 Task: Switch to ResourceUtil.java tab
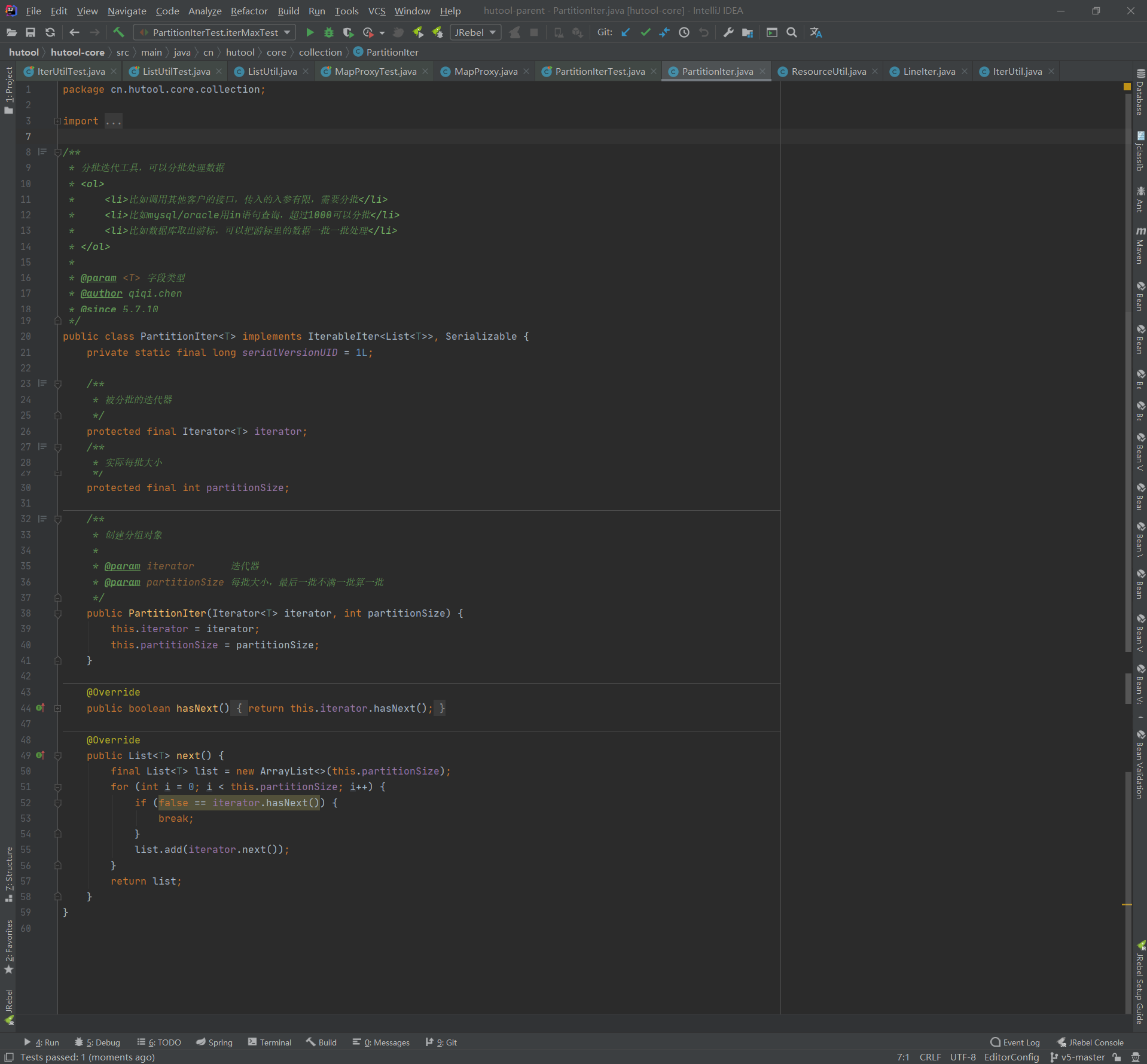coord(828,71)
